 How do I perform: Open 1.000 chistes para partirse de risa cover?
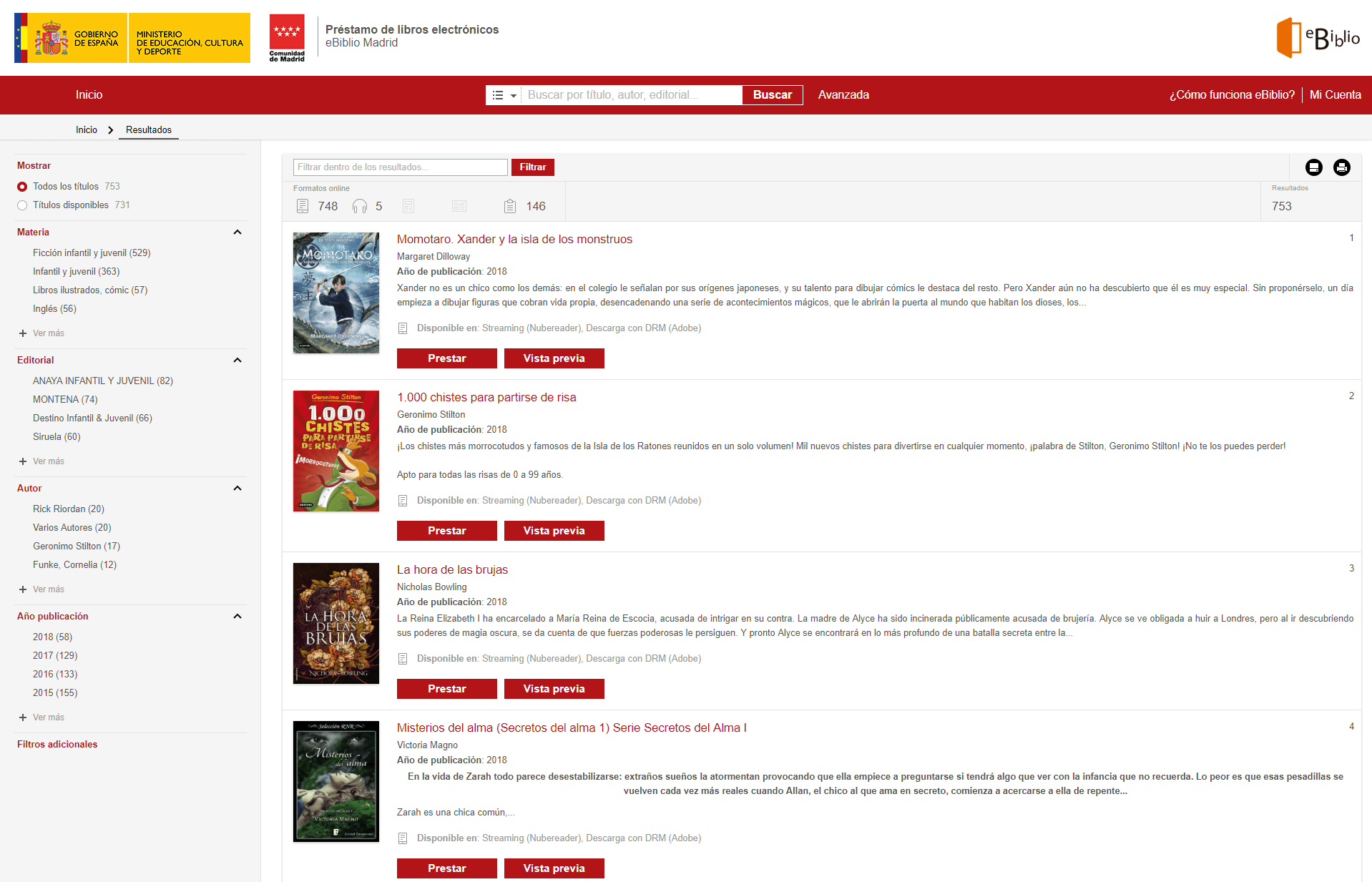pyautogui.click(x=336, y=451)
